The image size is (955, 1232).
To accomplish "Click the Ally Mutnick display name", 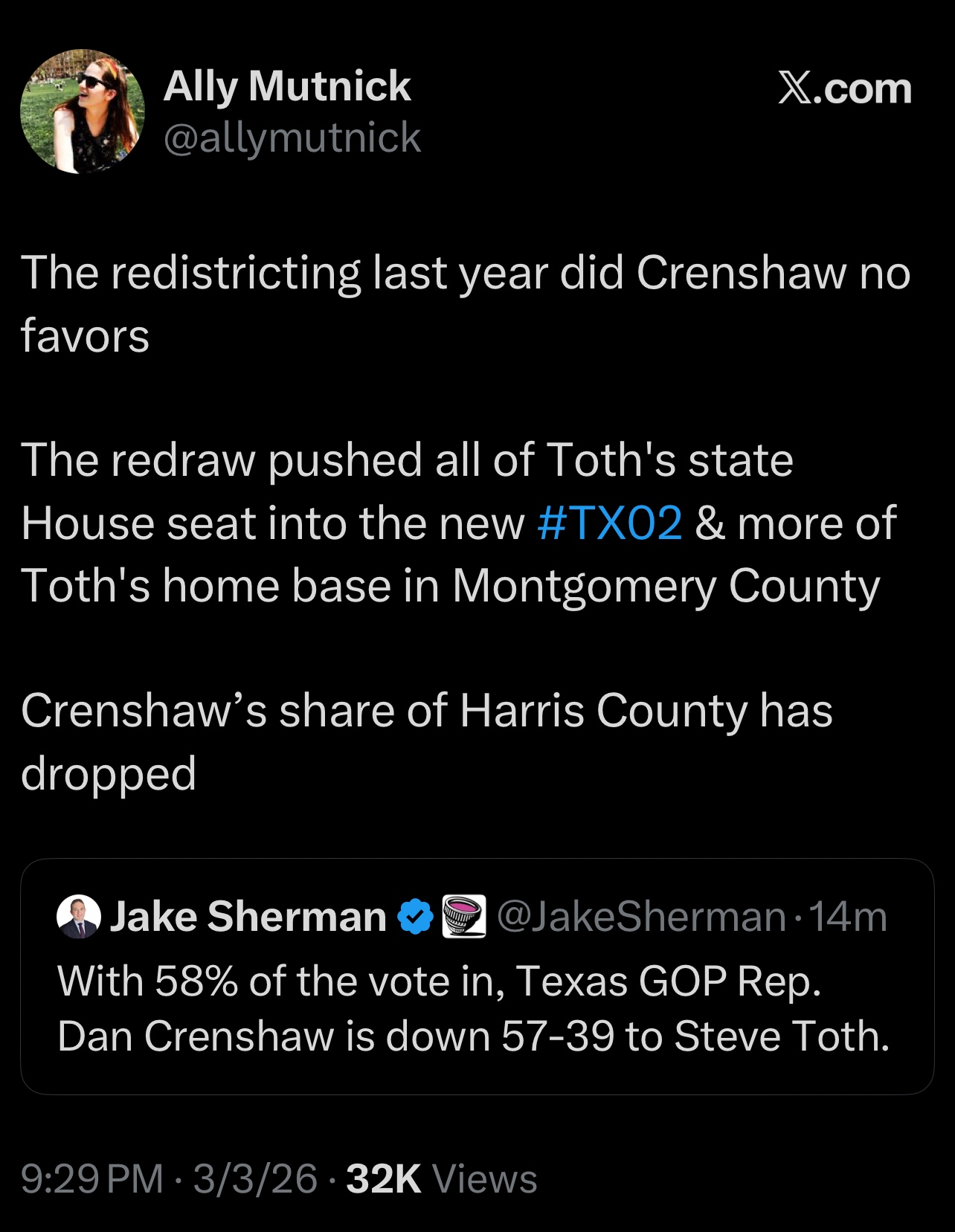I will 286,86.
